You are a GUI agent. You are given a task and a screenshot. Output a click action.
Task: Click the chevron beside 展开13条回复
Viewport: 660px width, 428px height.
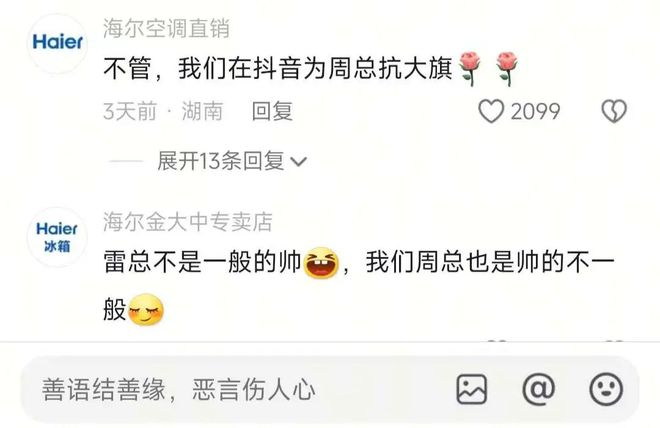point(299,162)
